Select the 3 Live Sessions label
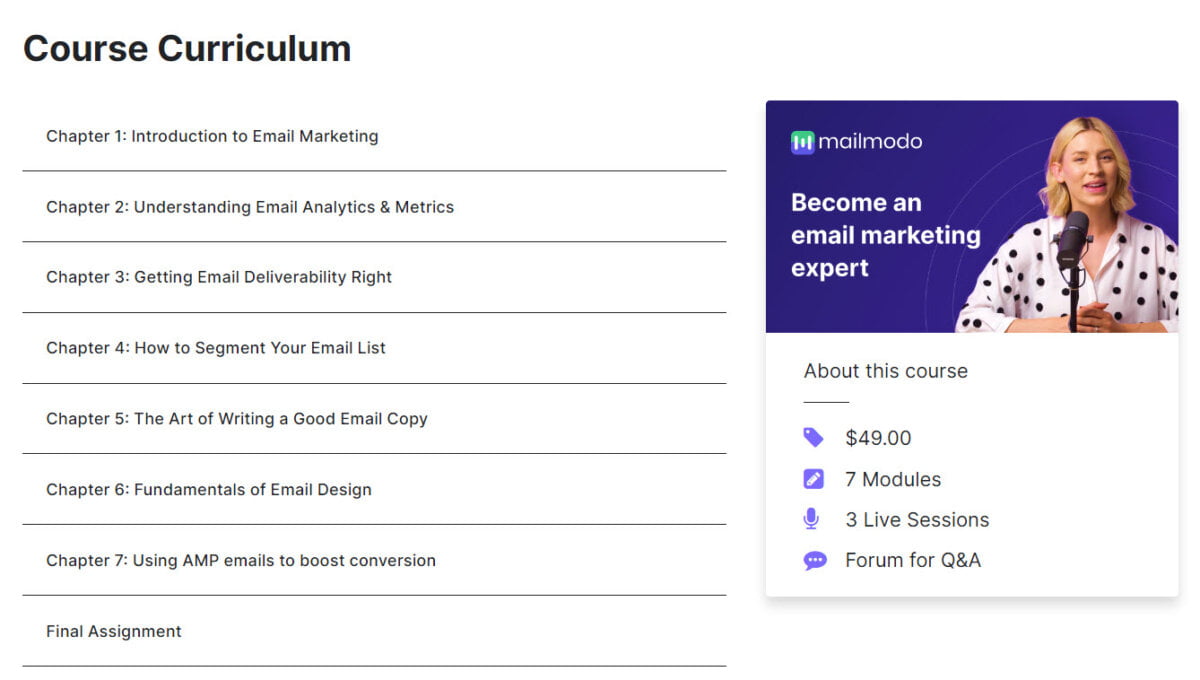This screenshot has height=680, width=1200. pos(917,519)
